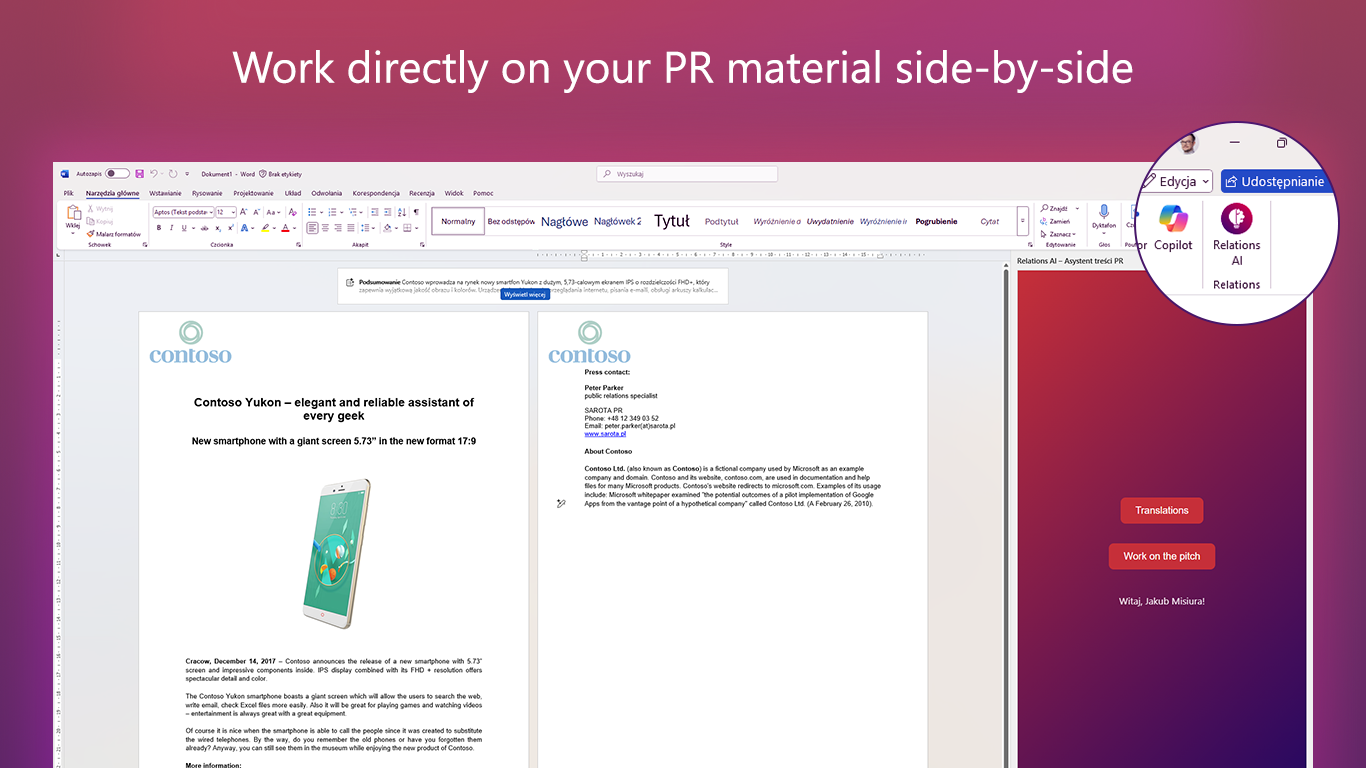Click the Save icon in title bar

(140, 174)
